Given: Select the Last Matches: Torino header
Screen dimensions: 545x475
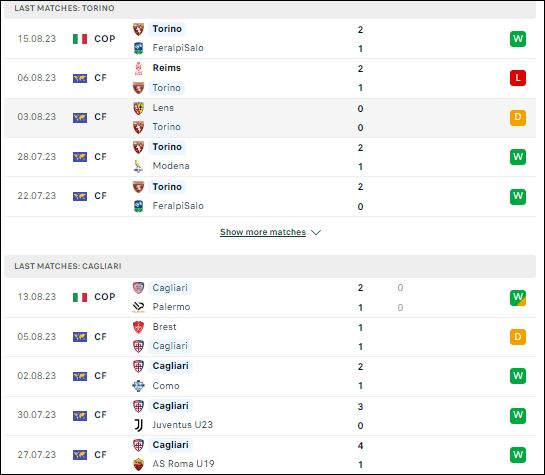Looking at the screenshot, I should (270, 8).
